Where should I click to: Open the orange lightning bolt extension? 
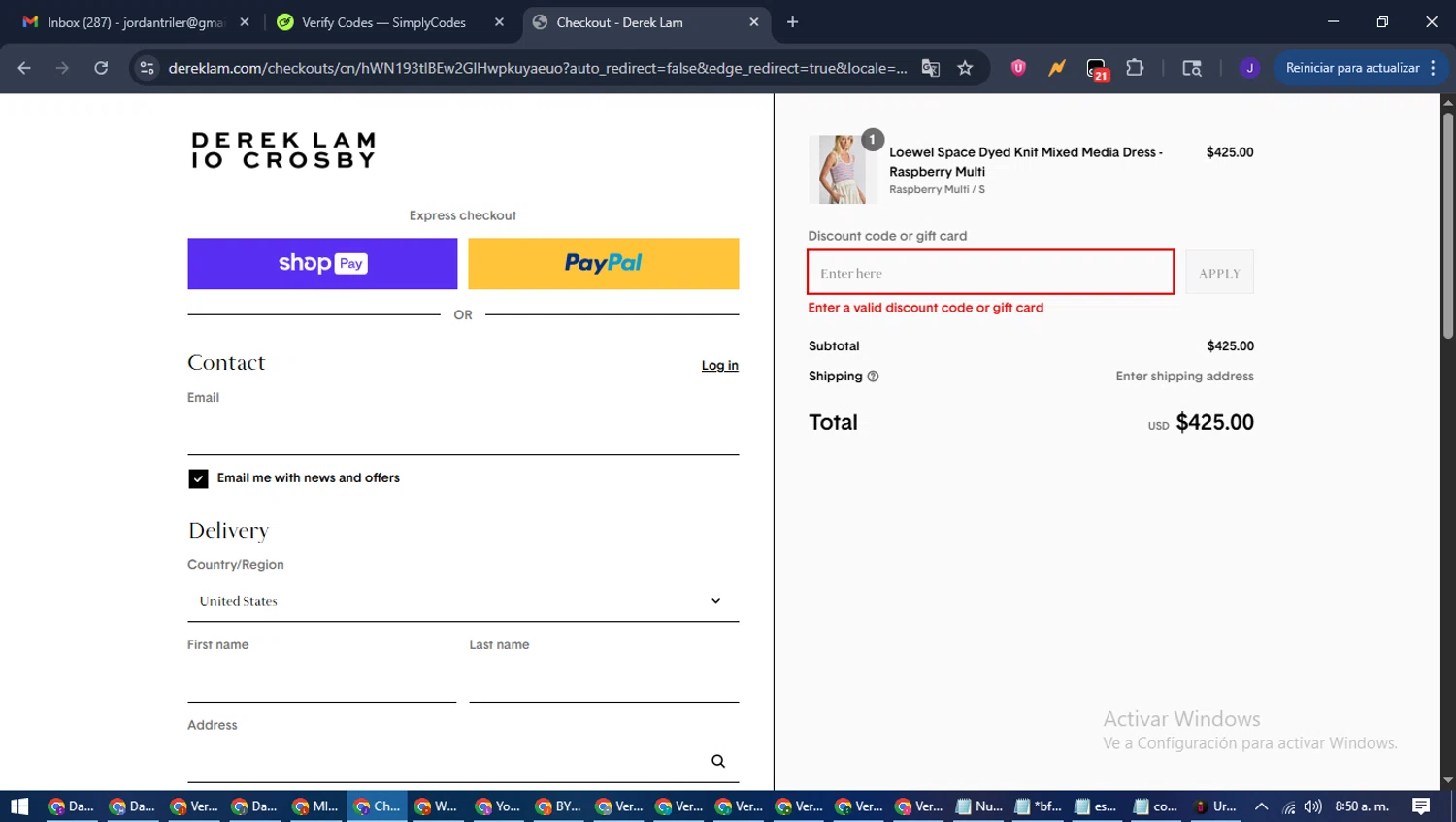1056,68
